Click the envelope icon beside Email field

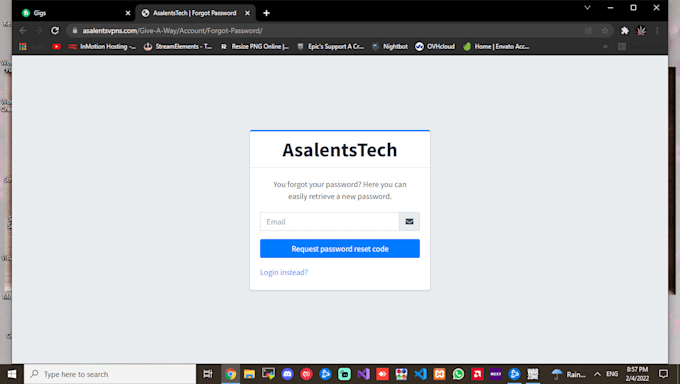(x=409, y=222)
